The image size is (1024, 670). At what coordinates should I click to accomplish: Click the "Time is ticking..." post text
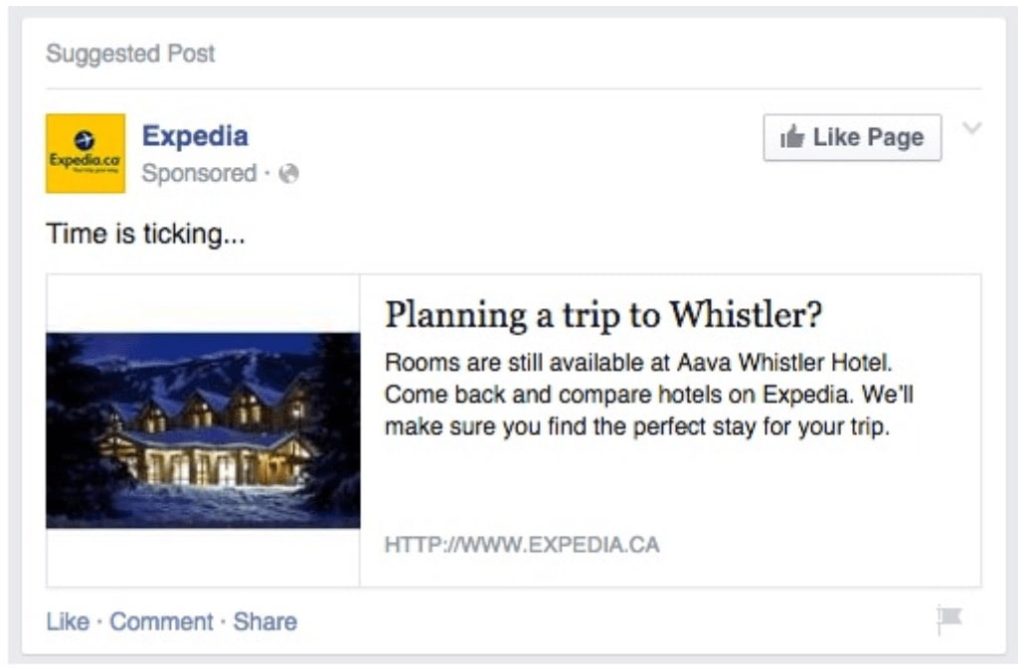pyautogui.click(x=146, y=237)
